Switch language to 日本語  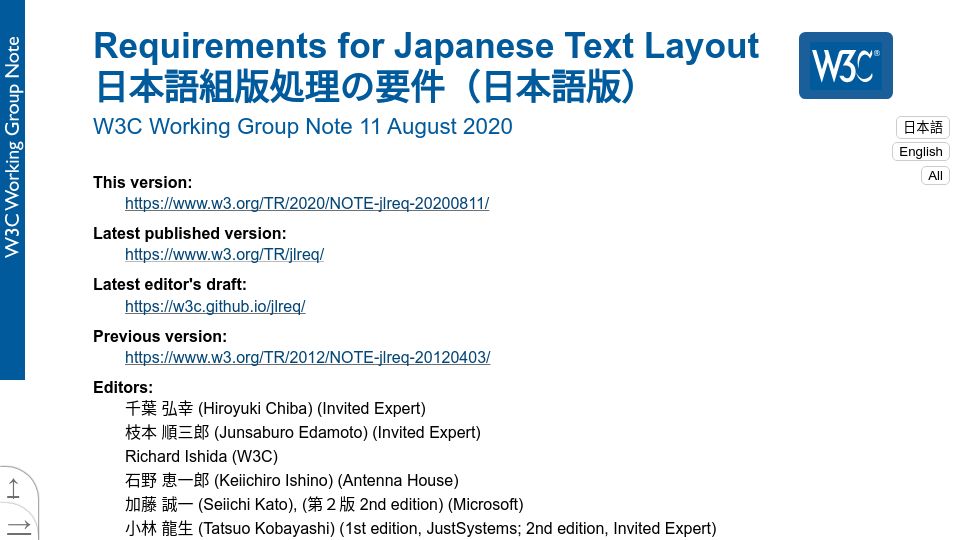[923, 127]
